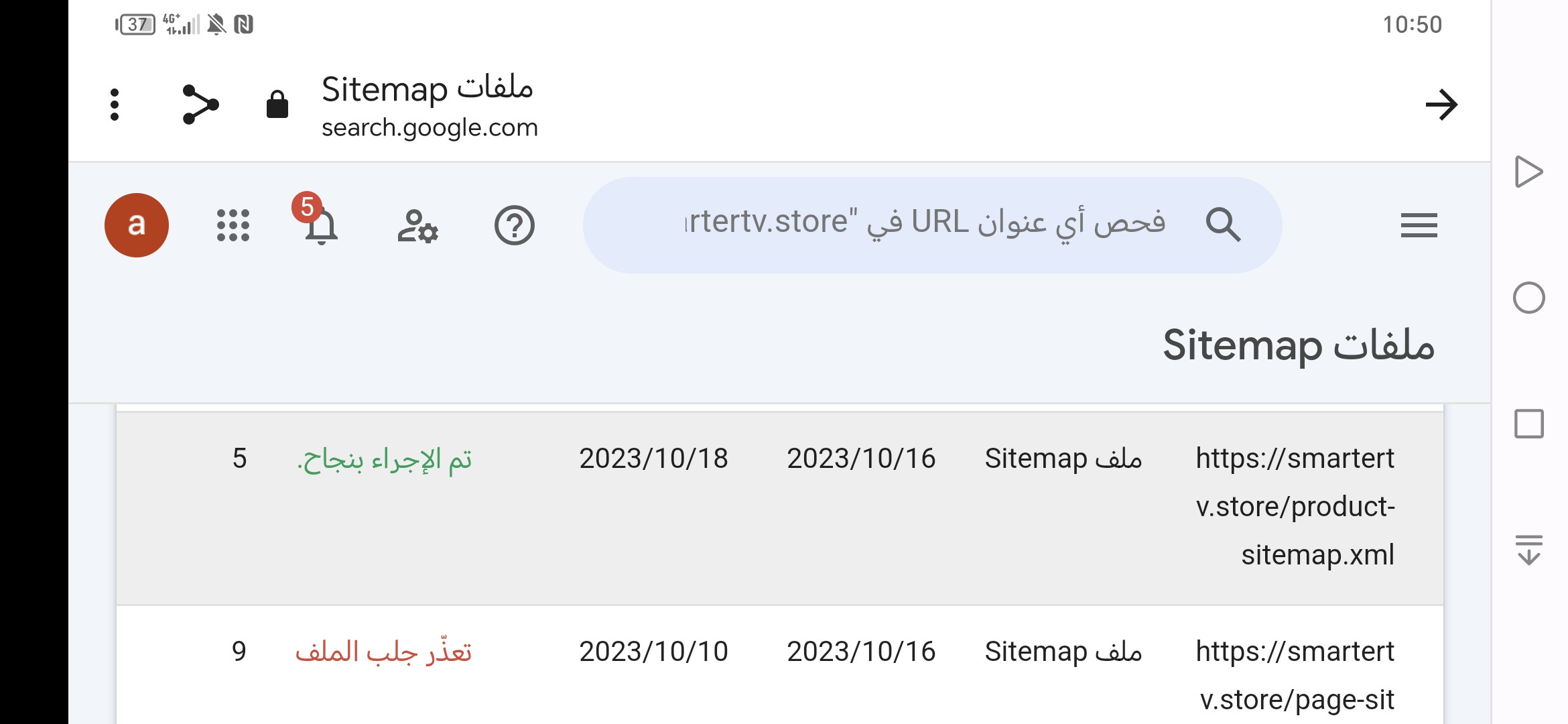Open users and permissions settings icon
Screen dimensions: 1568x724
(x=417, y=226)
